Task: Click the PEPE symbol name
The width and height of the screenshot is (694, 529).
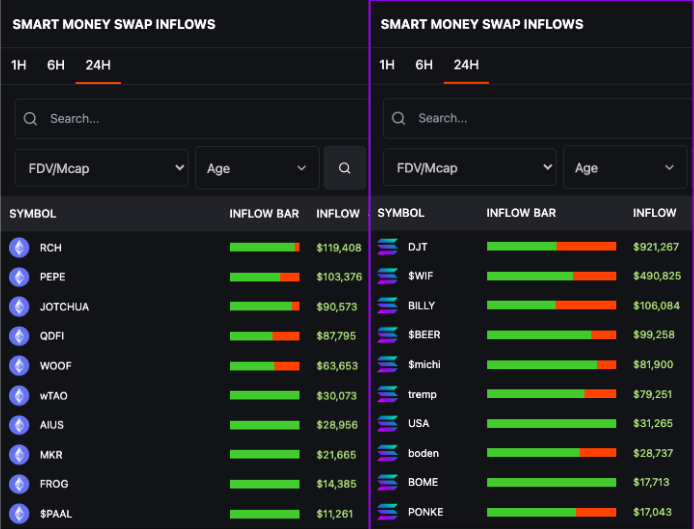Action: (x=53, y=277)
